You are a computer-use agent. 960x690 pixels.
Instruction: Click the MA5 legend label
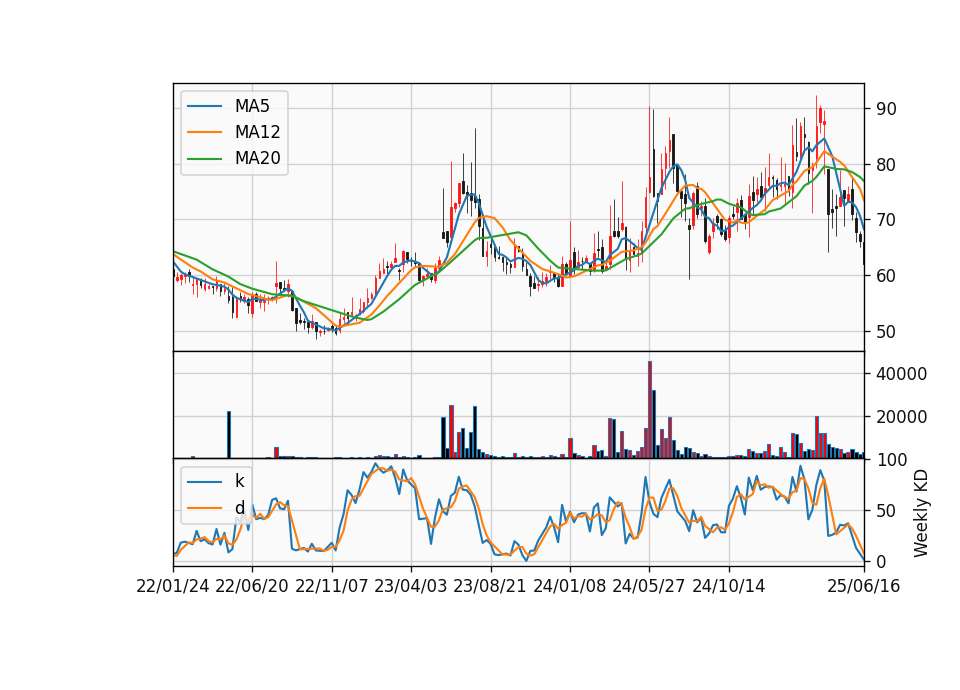tap(252, 106)
